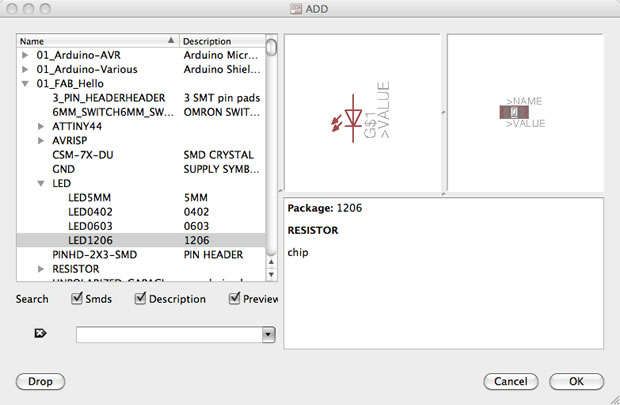The height and width of the screenshot is (405, 620).
Task: Collapse the 01_FAB_Hello library
Action: pos(25,83)
